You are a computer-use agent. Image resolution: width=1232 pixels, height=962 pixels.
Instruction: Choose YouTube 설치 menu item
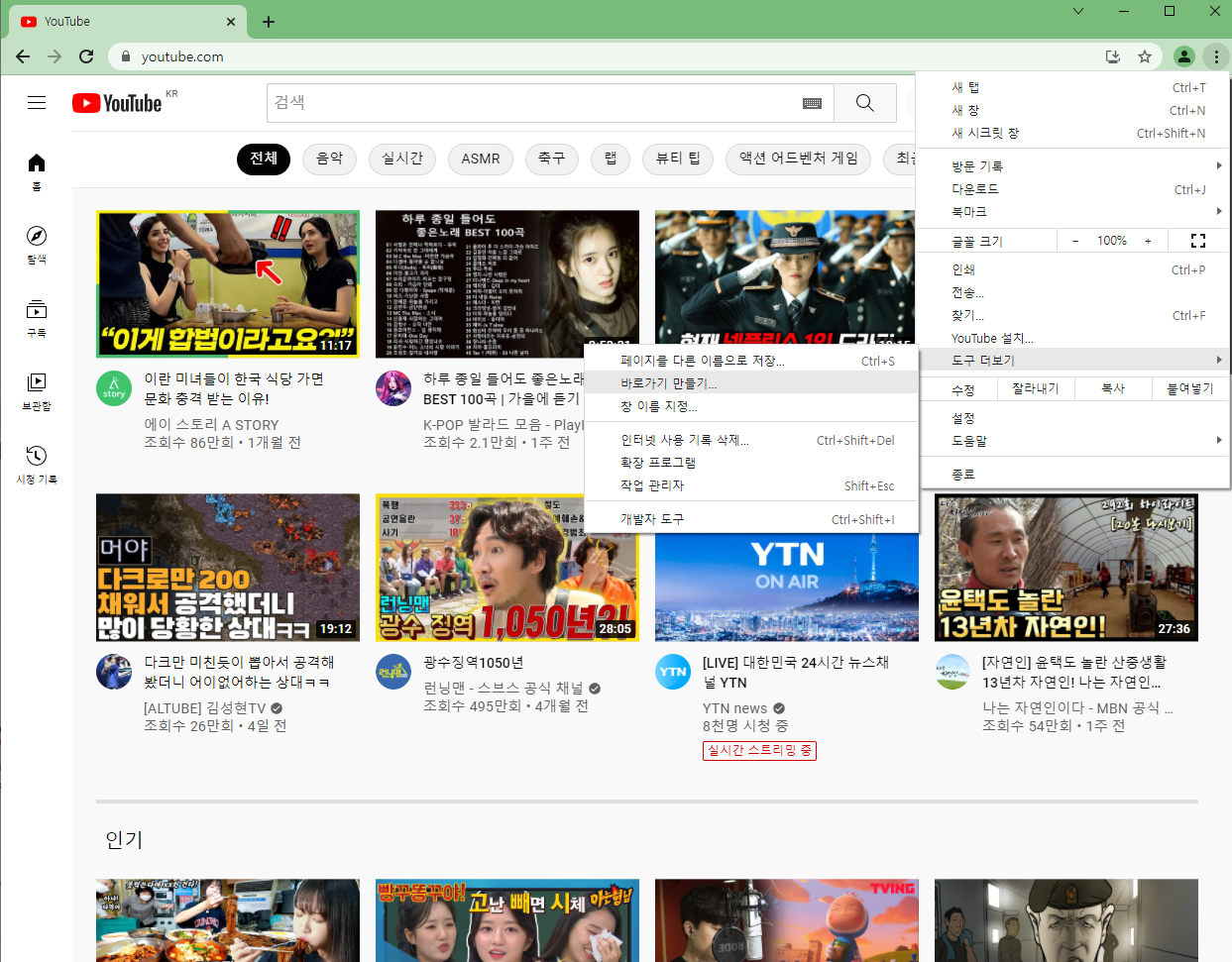1074,338
